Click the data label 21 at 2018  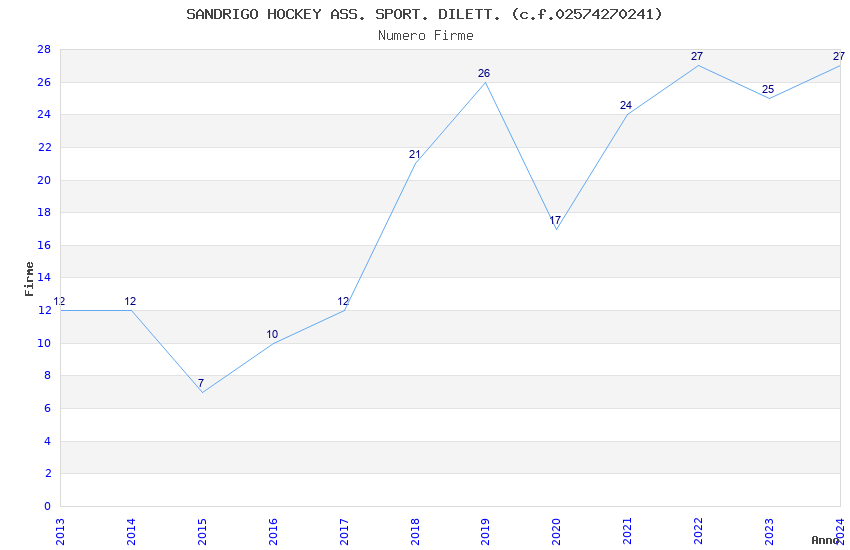click(415, 154)
